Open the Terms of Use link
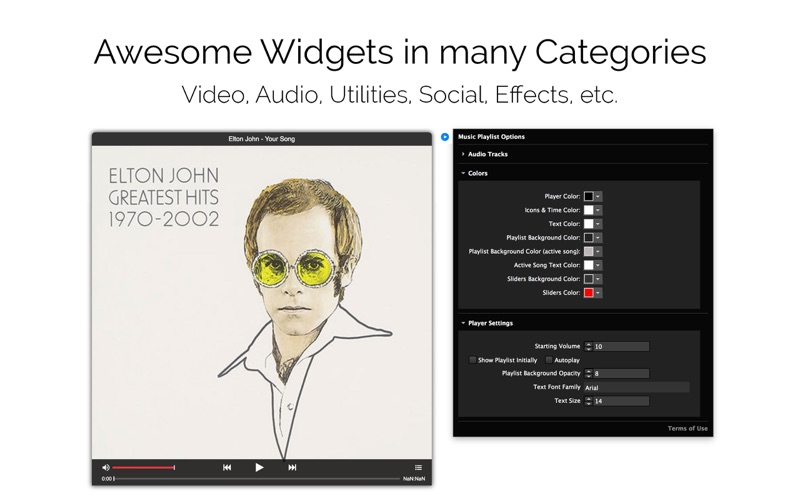Screen dimensions: 800x500 point(688,428)
